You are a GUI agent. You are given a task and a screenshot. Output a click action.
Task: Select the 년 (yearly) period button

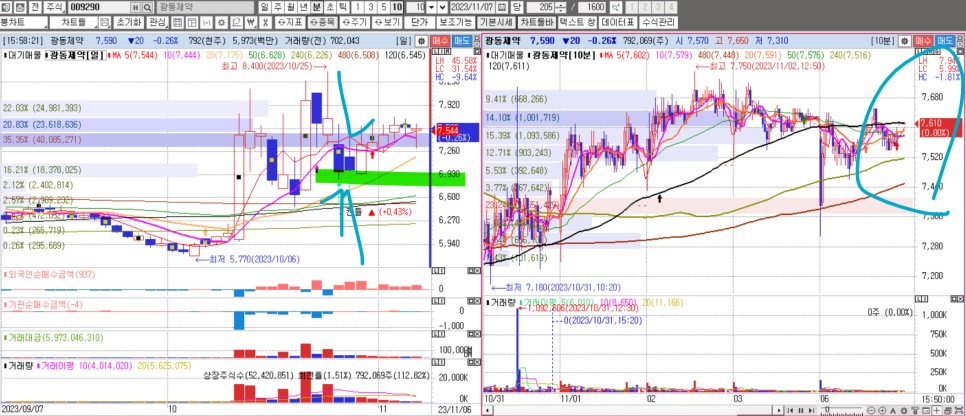(x=303, y=7)
